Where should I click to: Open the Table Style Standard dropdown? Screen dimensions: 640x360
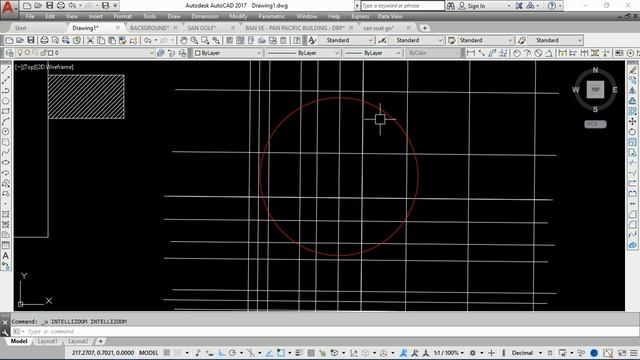coord(485,40)
